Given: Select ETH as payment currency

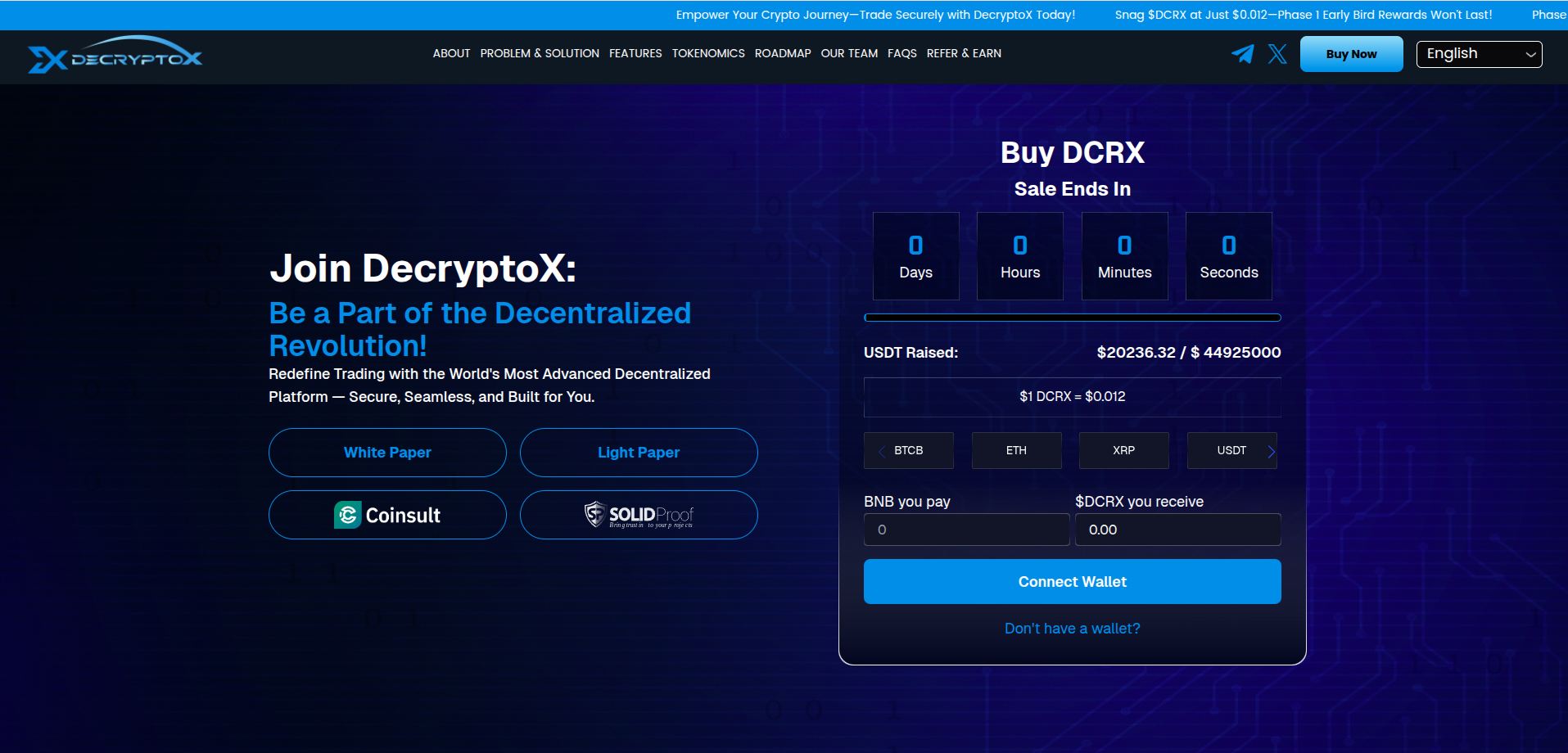Looking at the screenshot, I should click(x=1016, y=450).
